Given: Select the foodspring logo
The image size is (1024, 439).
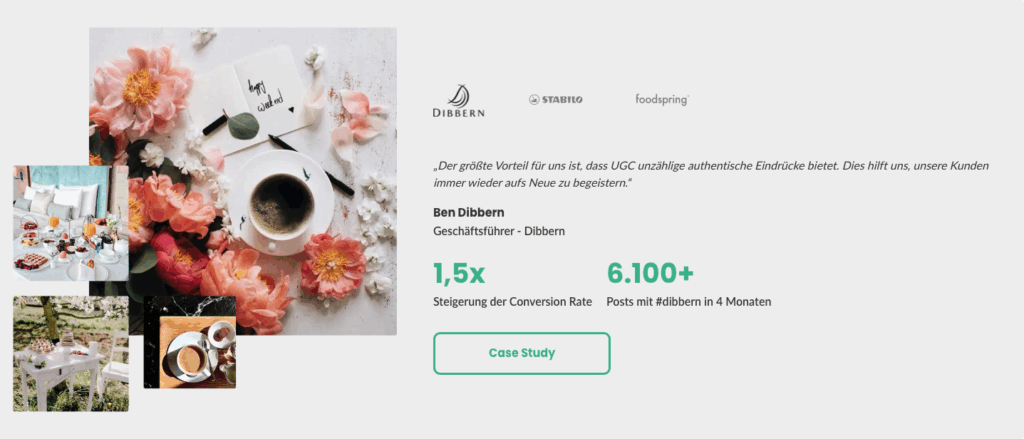Looking at the screenshot, I should coord(661,99).
